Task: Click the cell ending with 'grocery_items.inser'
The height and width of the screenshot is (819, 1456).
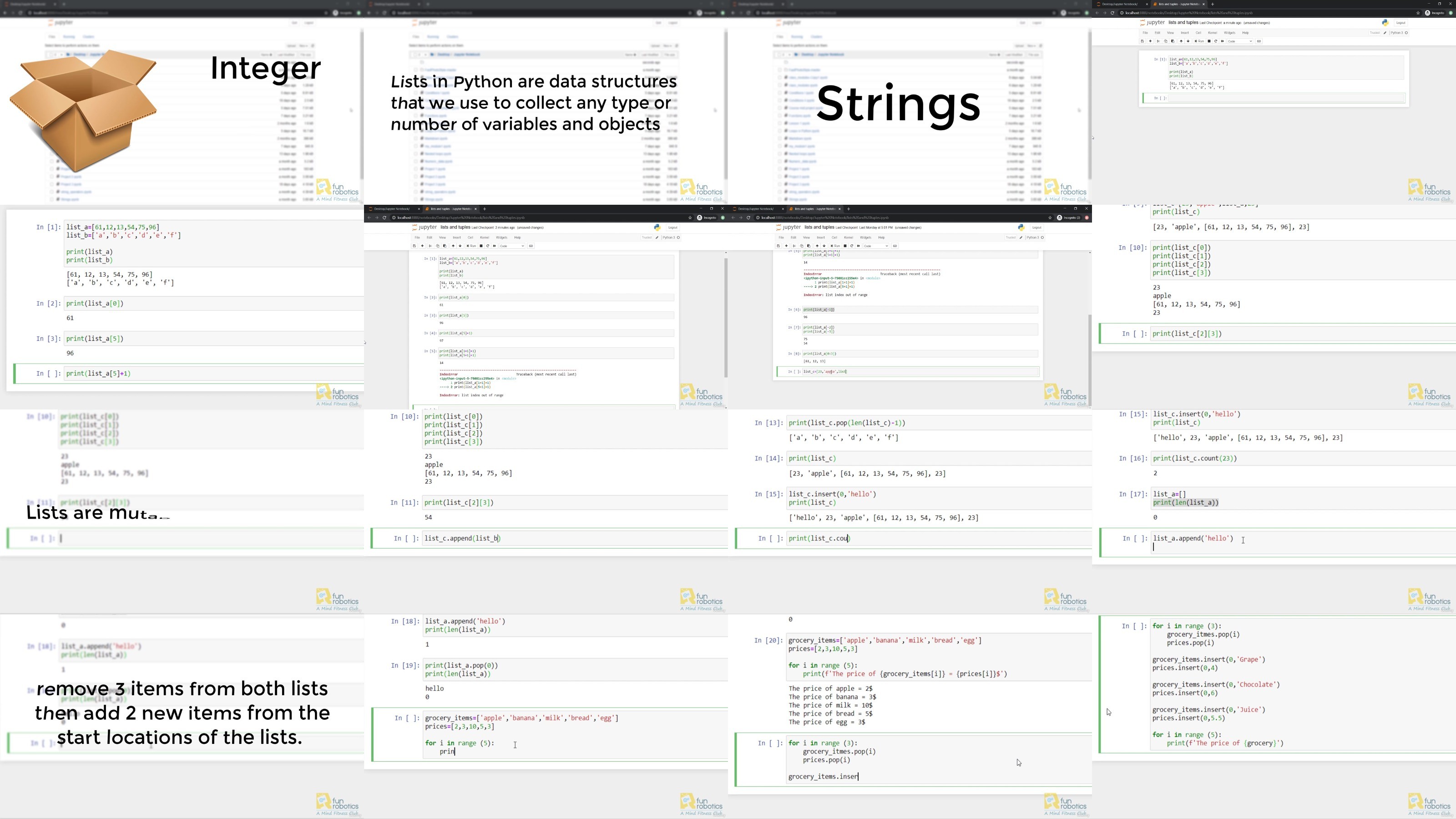Action: coord(940,760)
